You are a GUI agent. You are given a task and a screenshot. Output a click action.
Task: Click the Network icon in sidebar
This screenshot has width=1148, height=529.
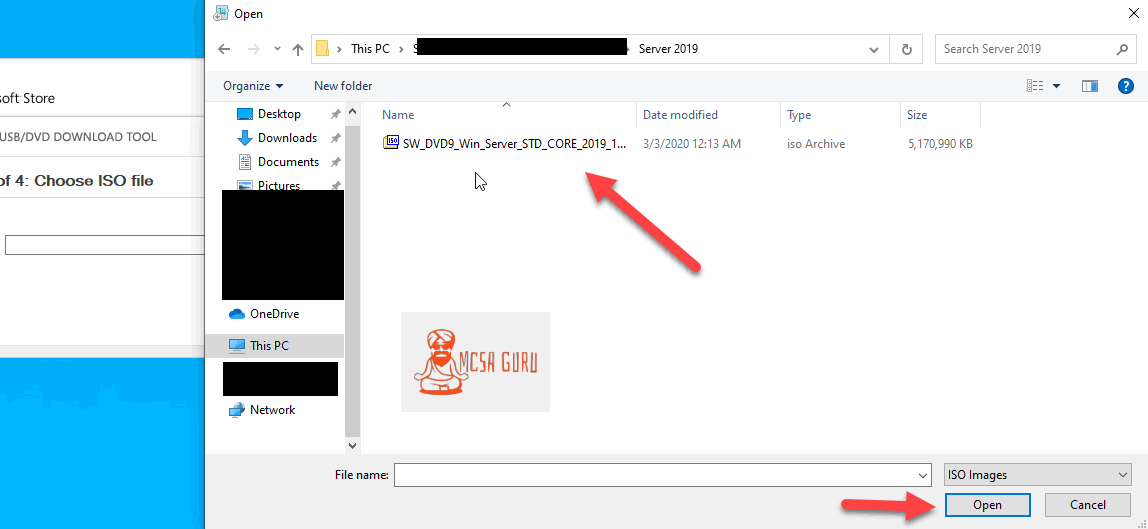click(236, 410)
